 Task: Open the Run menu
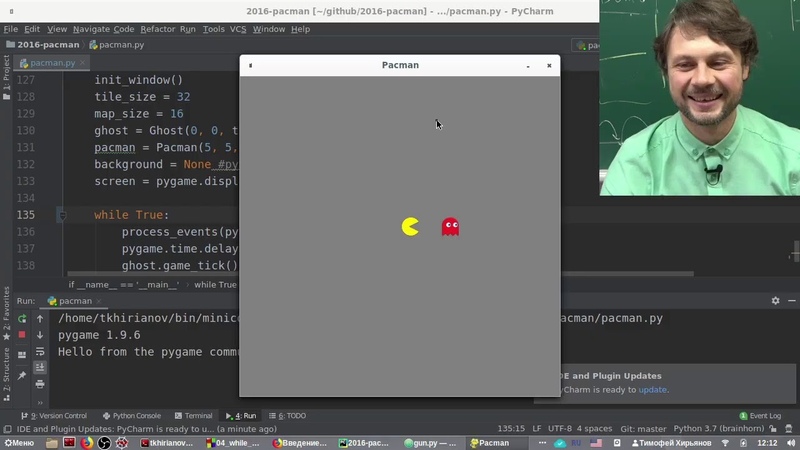coord(188,29)
